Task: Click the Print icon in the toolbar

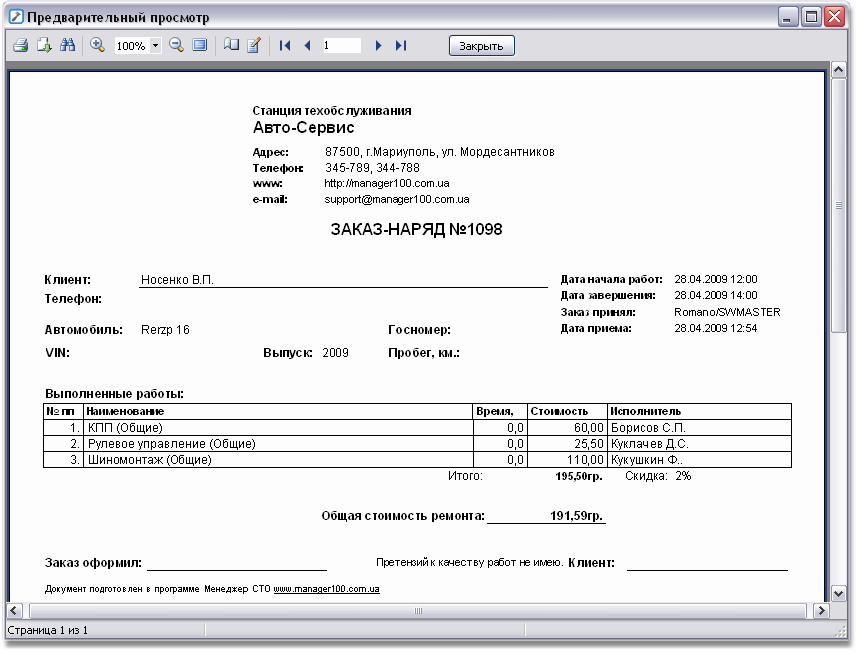Action: tap(21, 46)
